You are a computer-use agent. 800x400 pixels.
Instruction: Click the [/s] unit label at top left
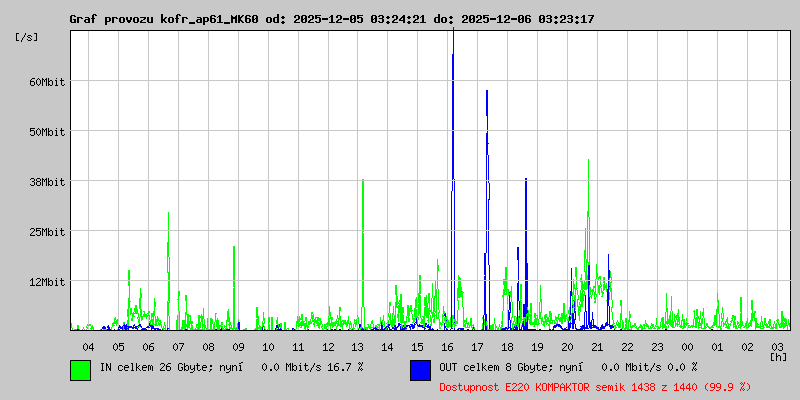point(28,36)
